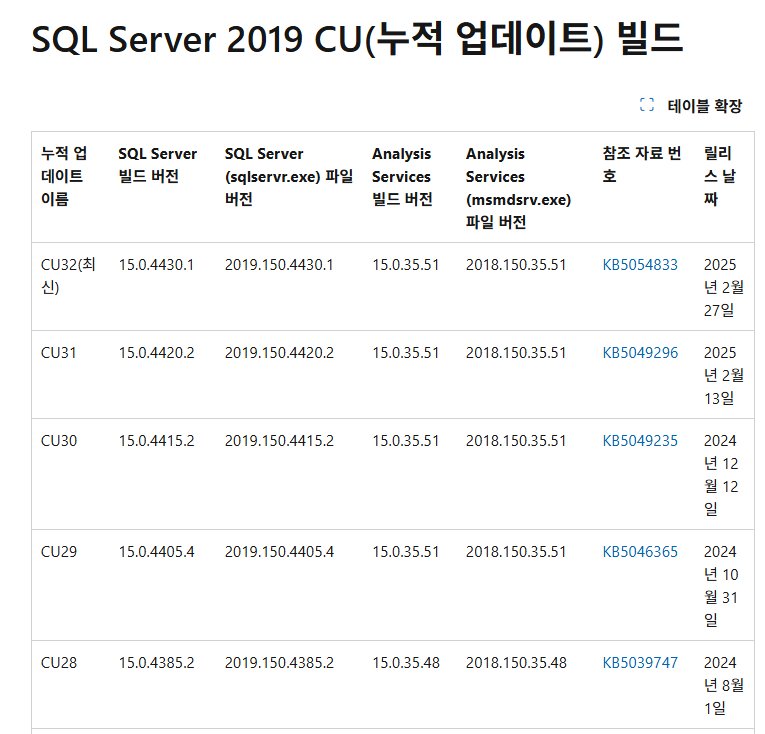Click release date 2024년 10월 31일
Image resolution: width=765 pixels, height=734 pixels.
pos(721,586)
